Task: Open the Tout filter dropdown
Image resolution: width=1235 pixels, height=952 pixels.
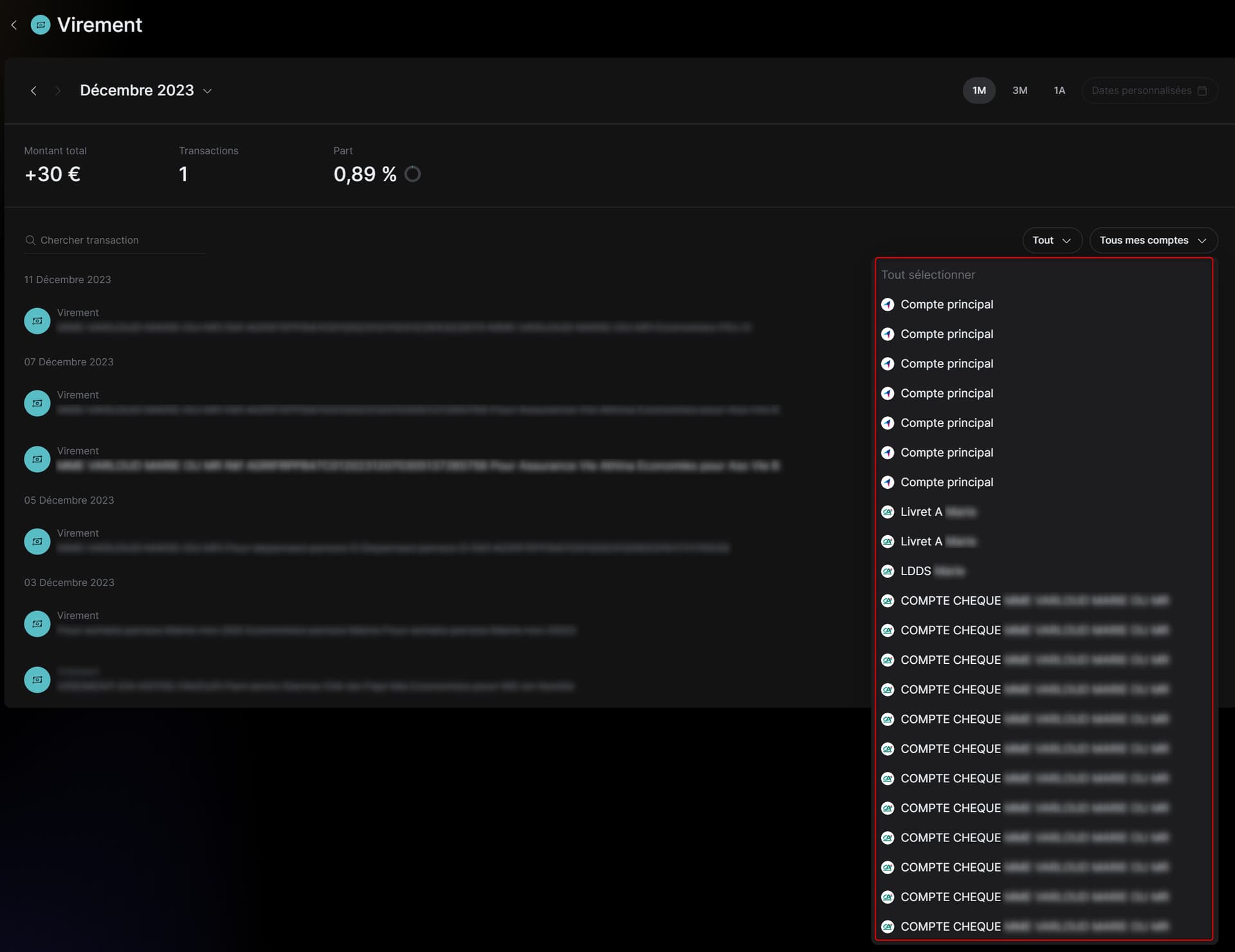Action: (1052, 240)
